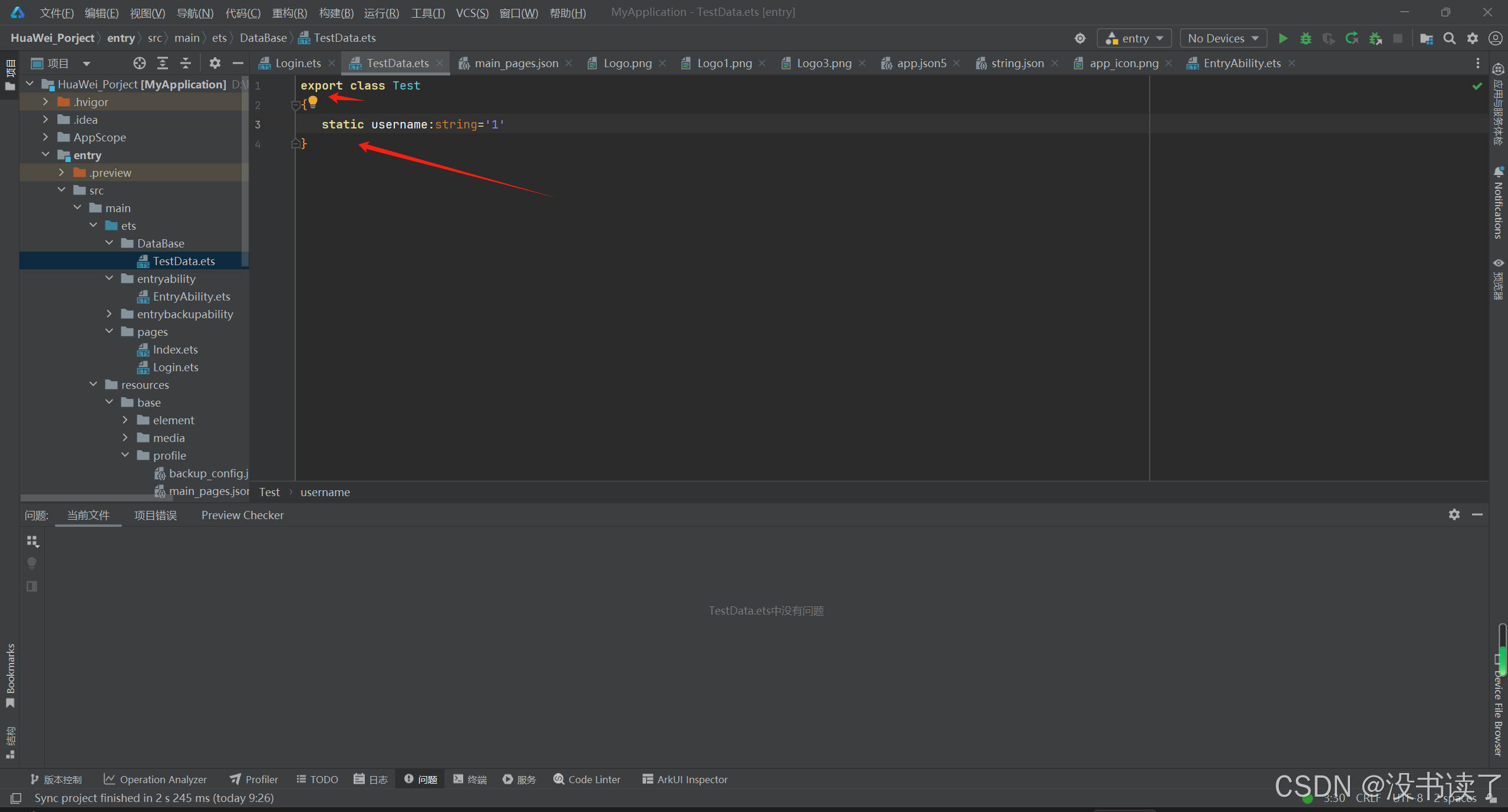
Task: Expand the AppScope folder in the project tree
Action: [x=45, y=137]
